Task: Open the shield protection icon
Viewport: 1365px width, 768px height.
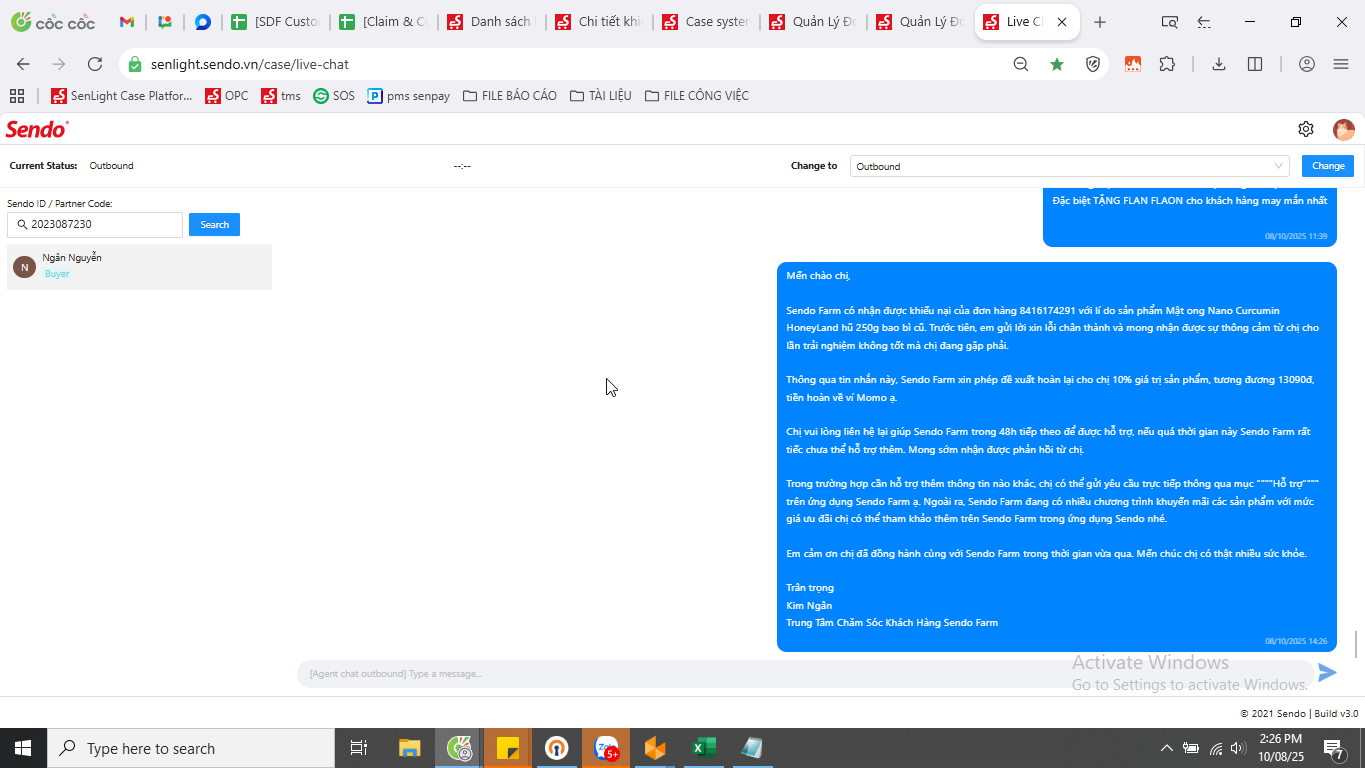Action: click(x=1093, y=64)
